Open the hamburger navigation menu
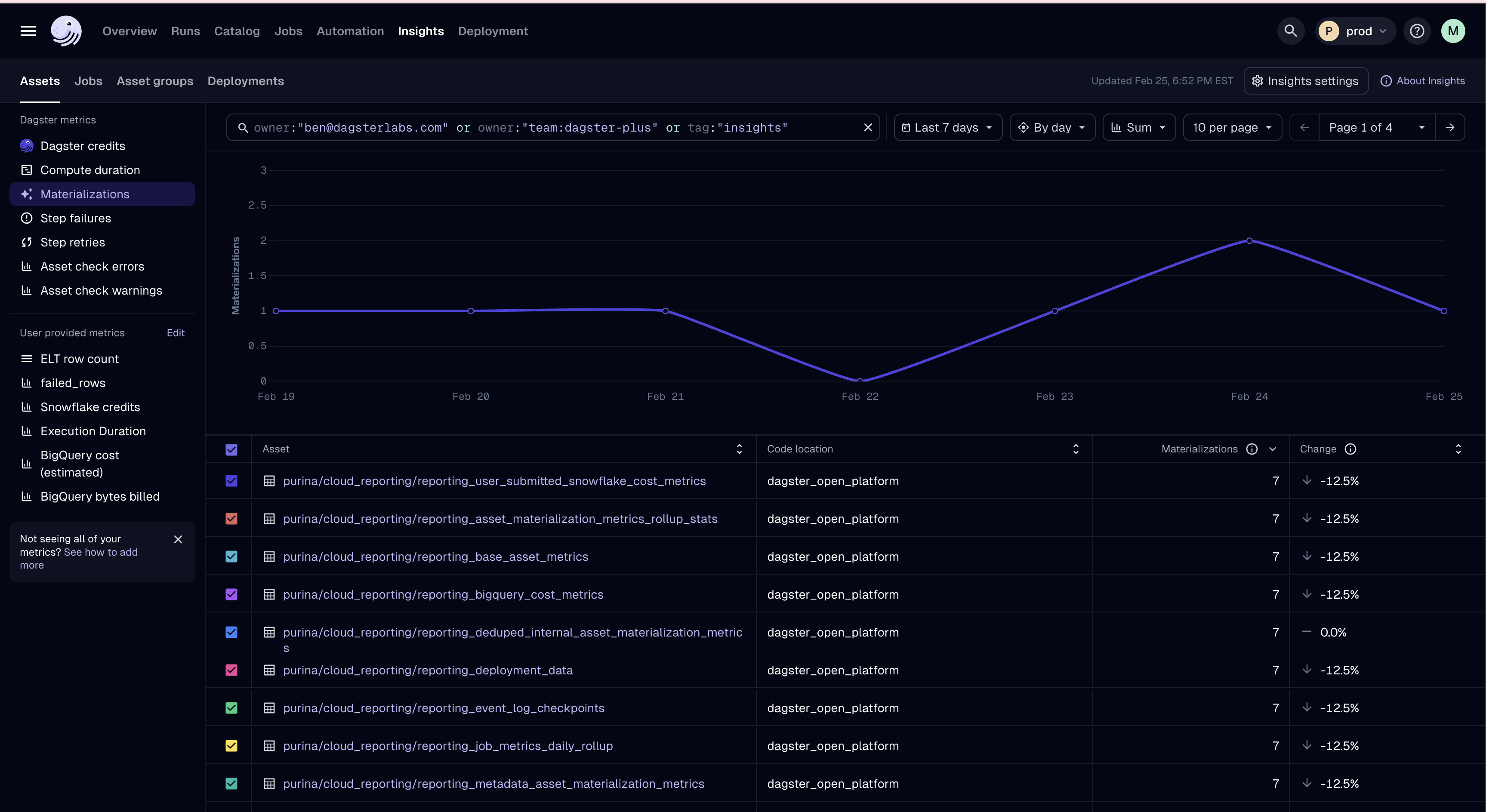Screen dimensions: 1486x812 click(28, 31)
